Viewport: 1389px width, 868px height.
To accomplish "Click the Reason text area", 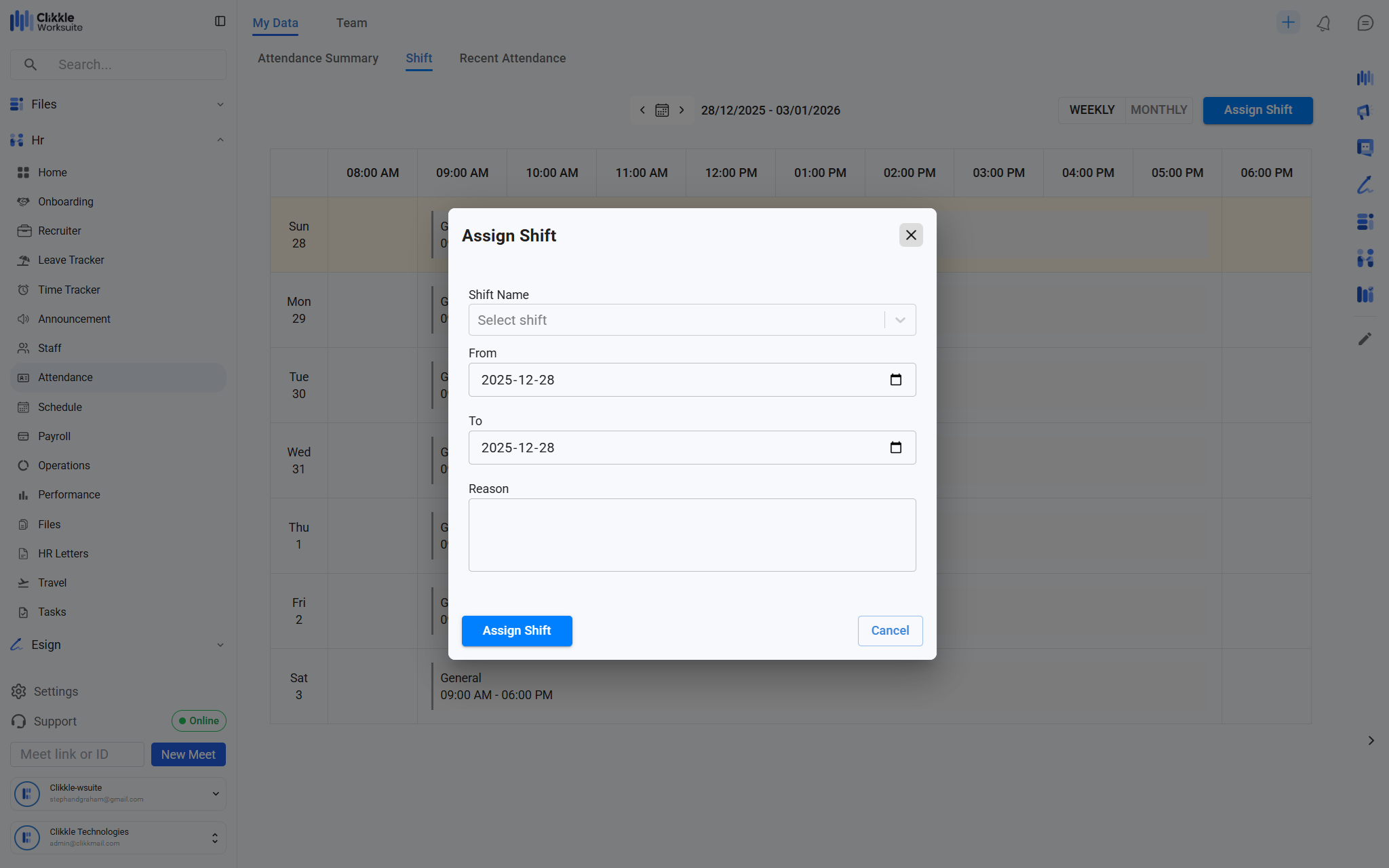I will 692,535.
